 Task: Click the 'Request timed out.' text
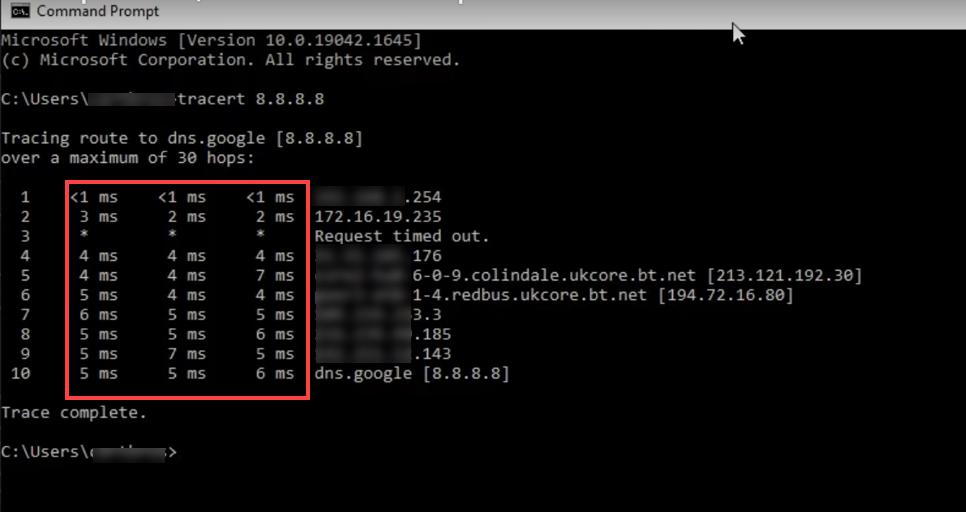[402, 236]
